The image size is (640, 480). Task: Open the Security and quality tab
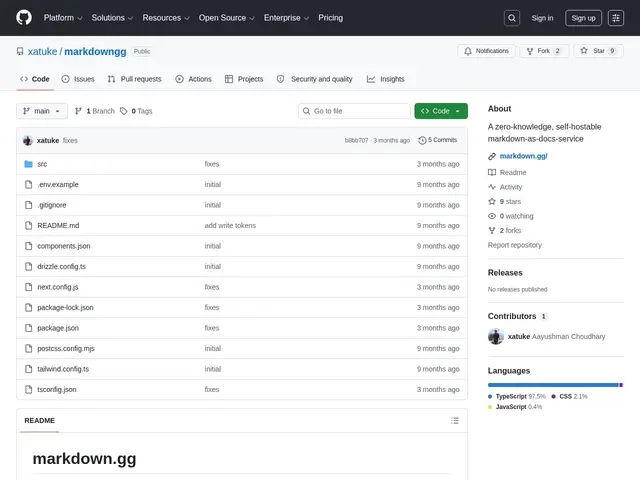point(314,79)
